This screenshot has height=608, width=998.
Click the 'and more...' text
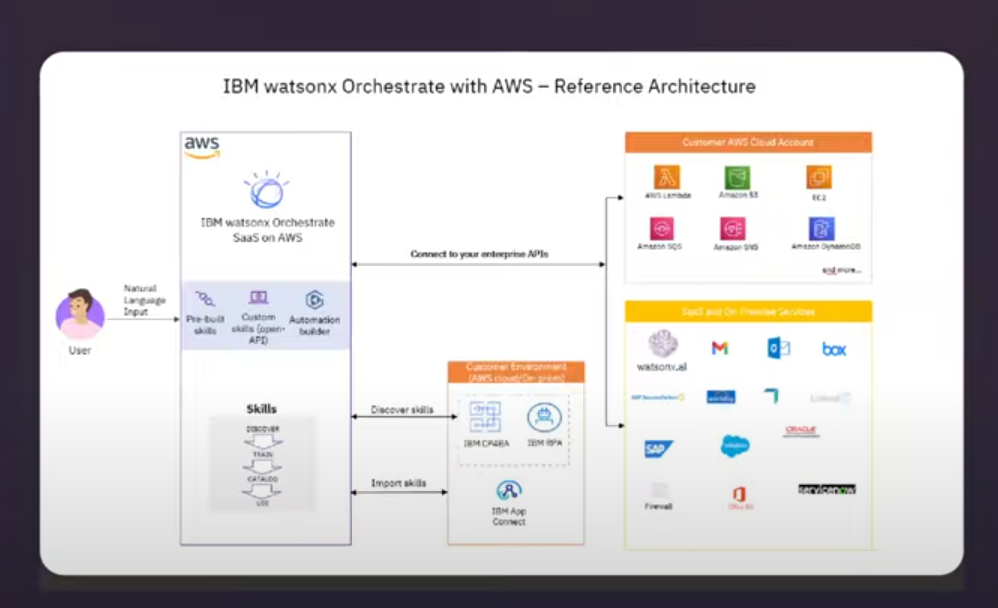[841, 270]
